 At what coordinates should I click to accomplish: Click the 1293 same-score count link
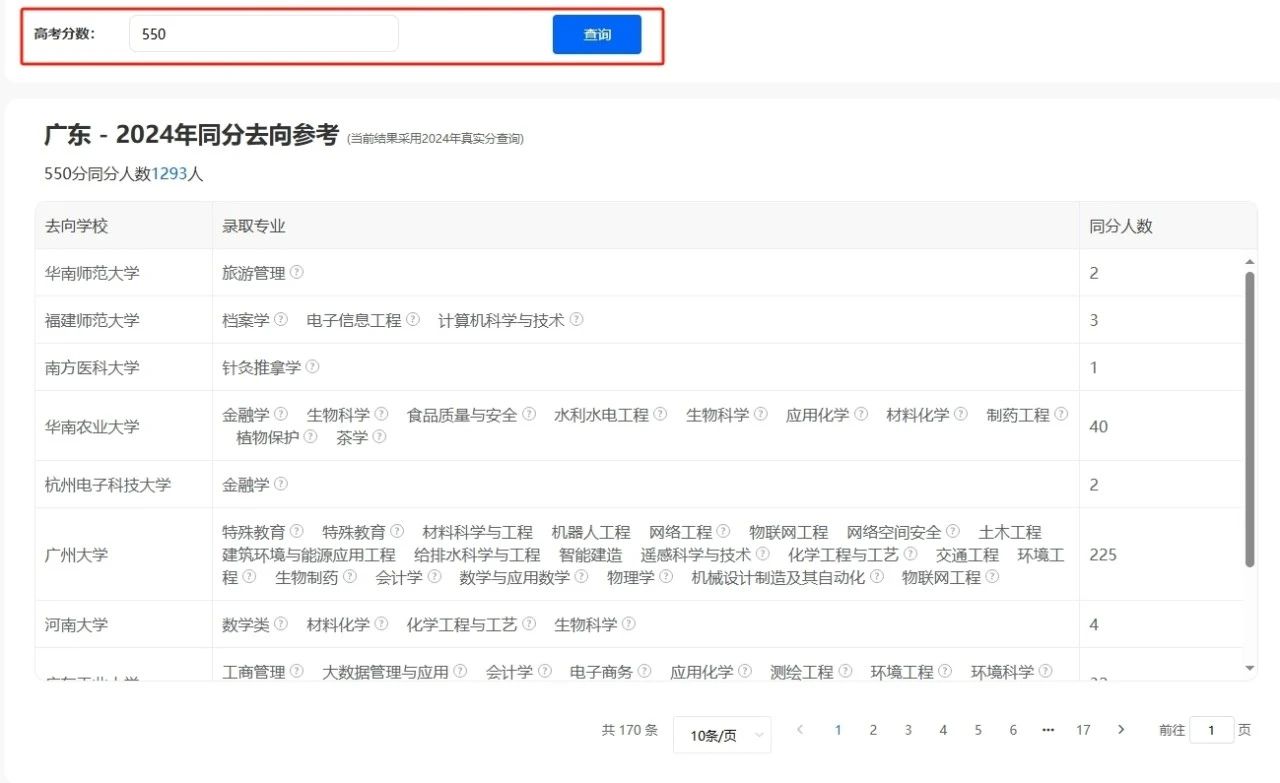click(x=168, y=173)
